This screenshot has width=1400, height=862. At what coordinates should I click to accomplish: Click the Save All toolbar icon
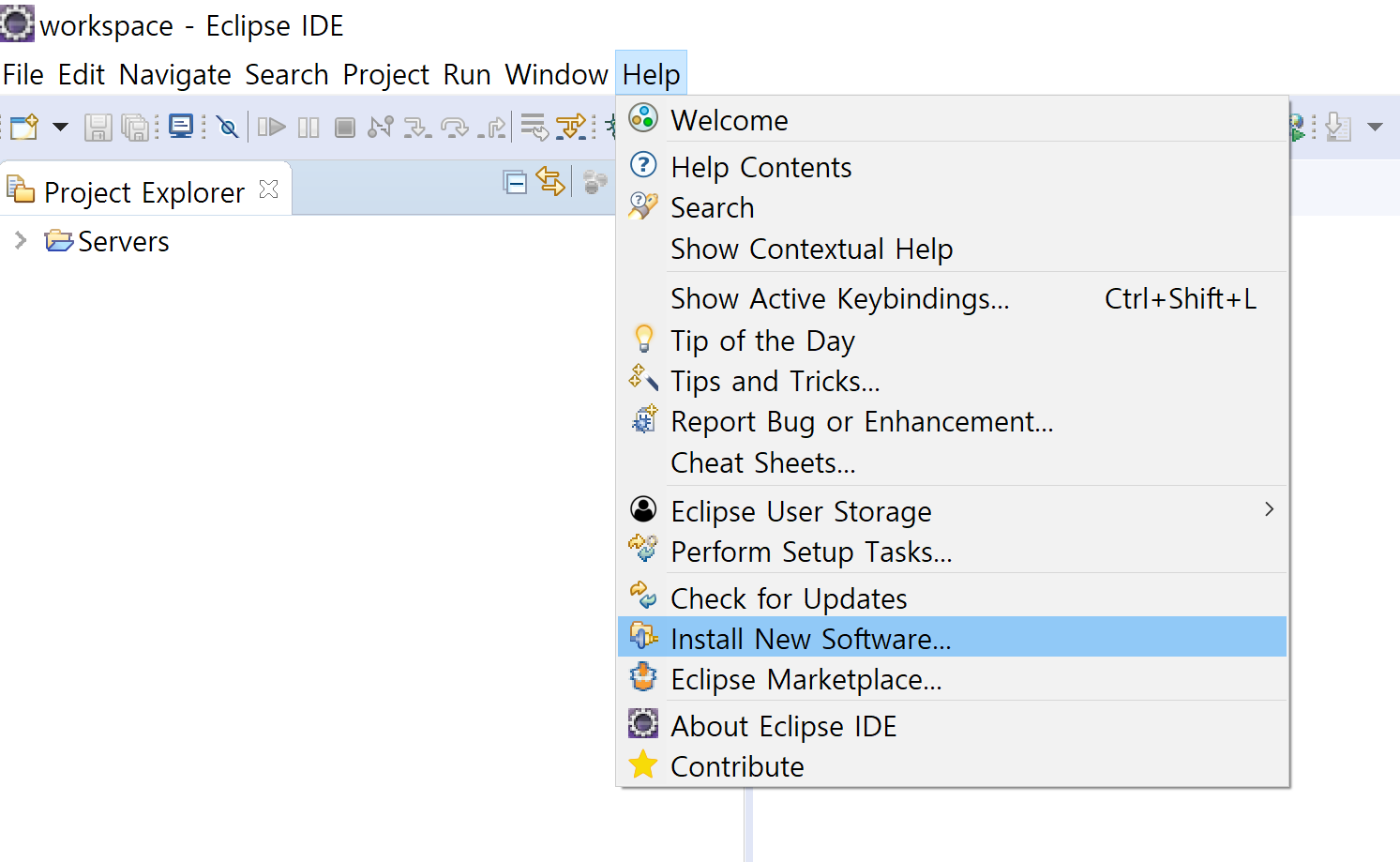(x=136, y=127)
